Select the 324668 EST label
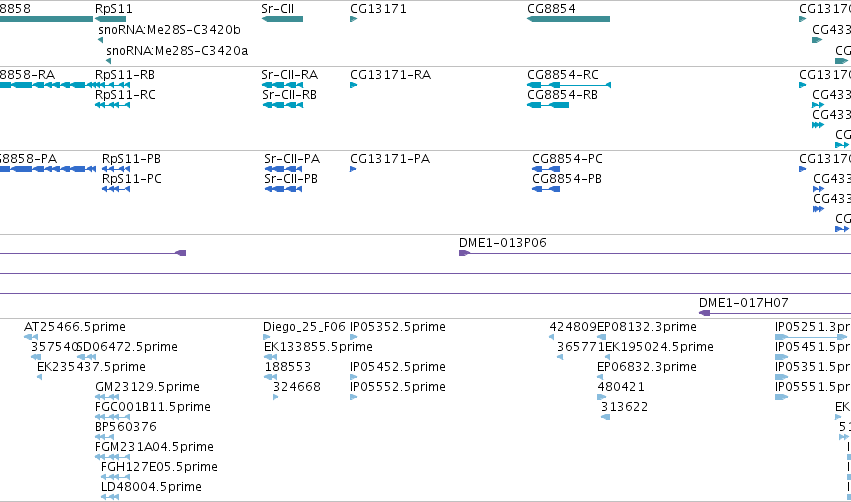The image size is (851, 502). coord(297,387)
